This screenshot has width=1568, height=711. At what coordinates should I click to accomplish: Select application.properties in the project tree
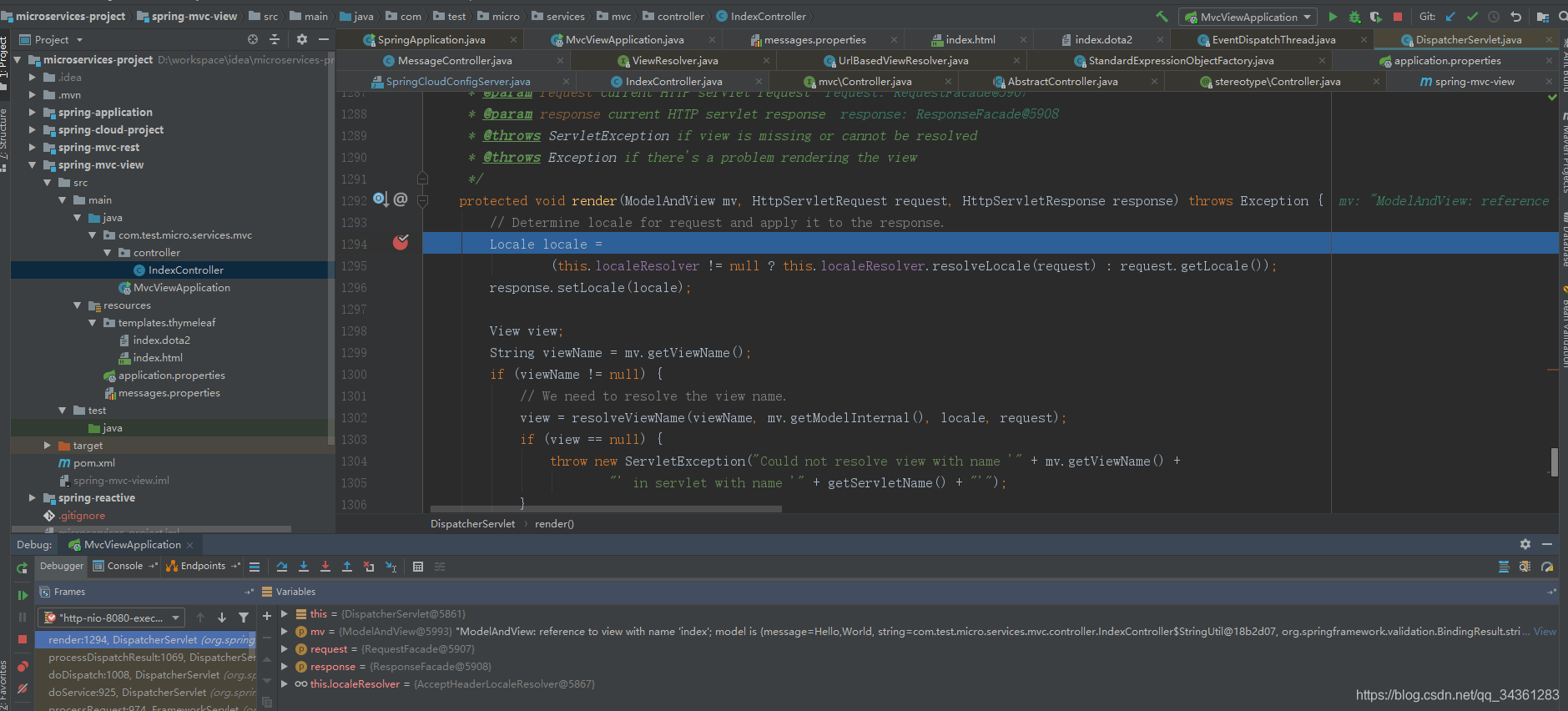[x=171, y=376]
